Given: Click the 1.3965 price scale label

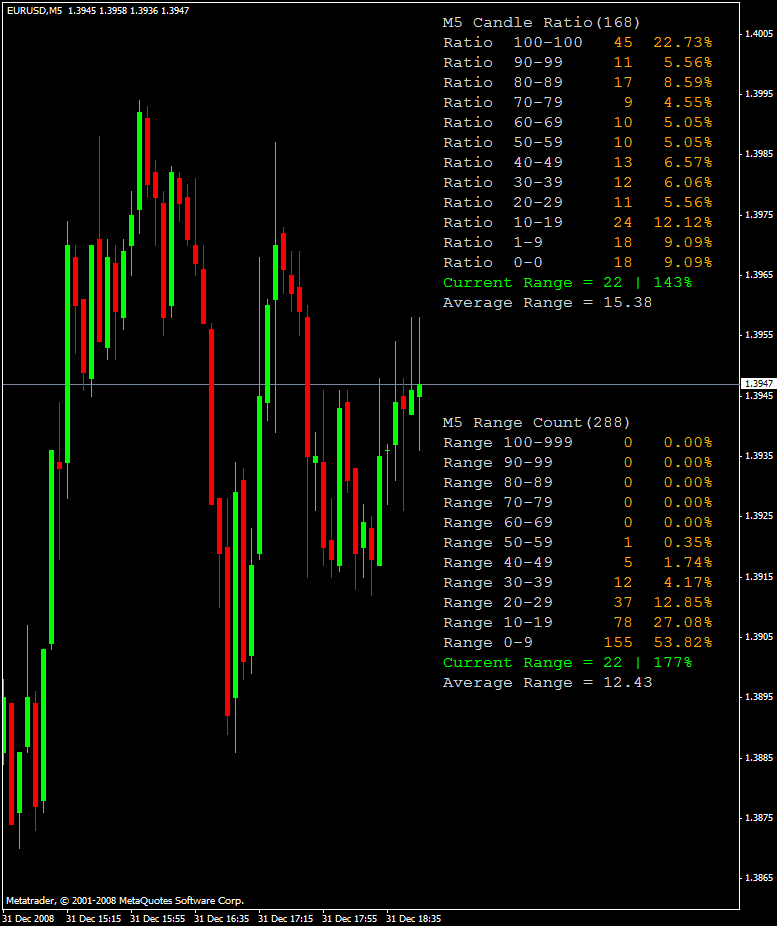Looking at the screenshot, I should tap(759, 275).
